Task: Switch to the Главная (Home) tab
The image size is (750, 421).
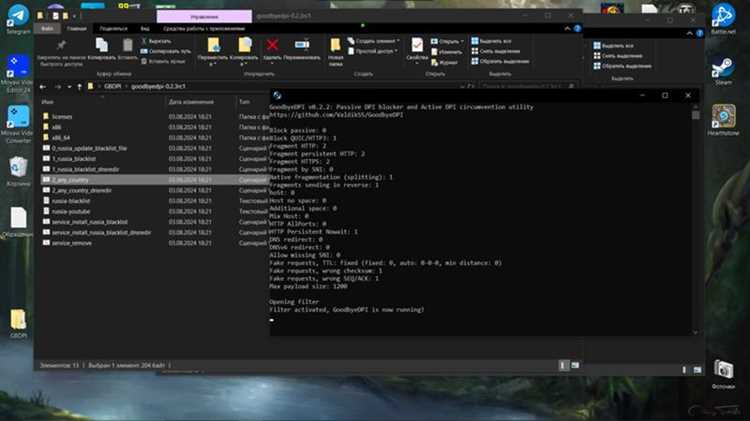Action: (x=77, y=29)
